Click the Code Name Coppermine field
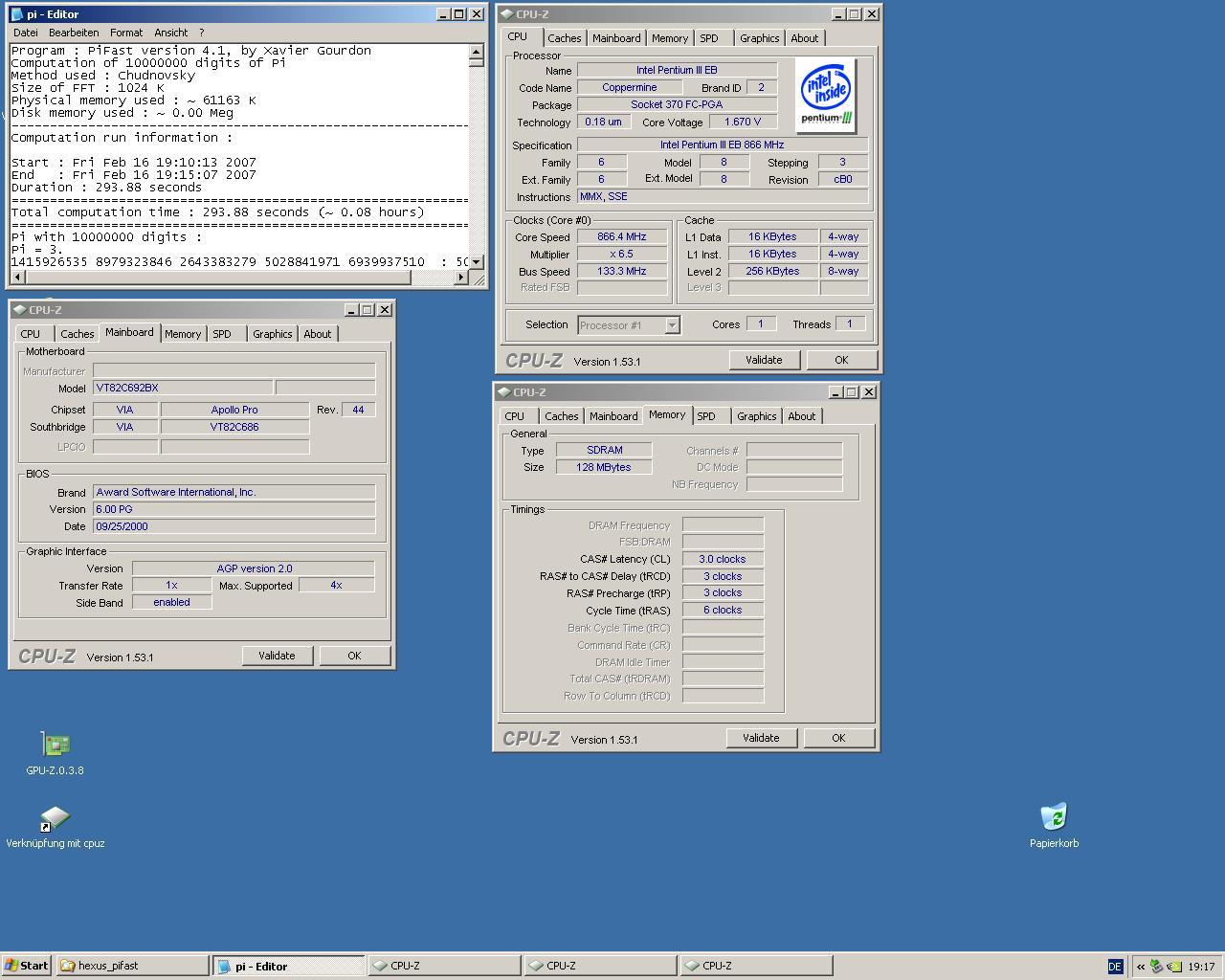Screen dimensions: 1225x980 point(630,88)
